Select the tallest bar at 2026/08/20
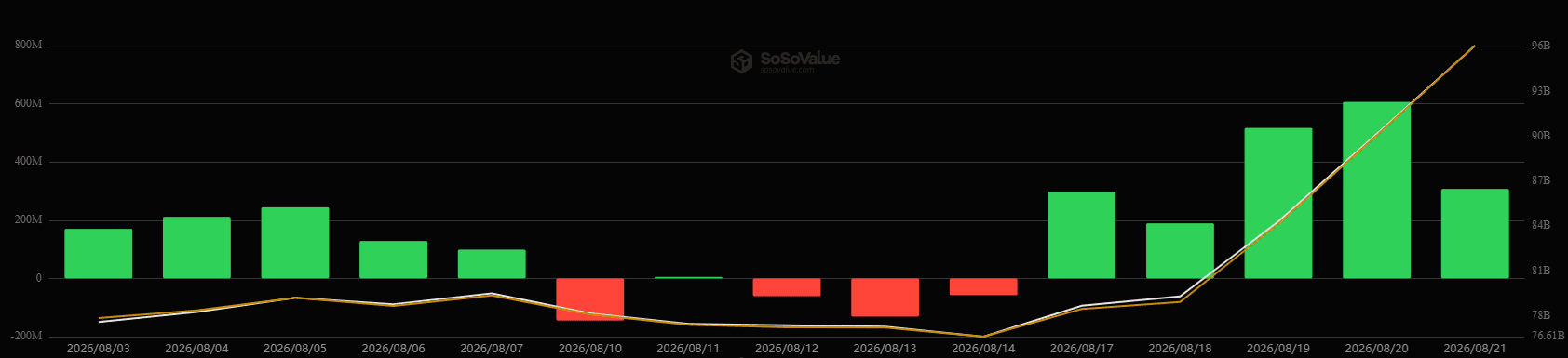 pyautogui.click(x=1377, y=191)
